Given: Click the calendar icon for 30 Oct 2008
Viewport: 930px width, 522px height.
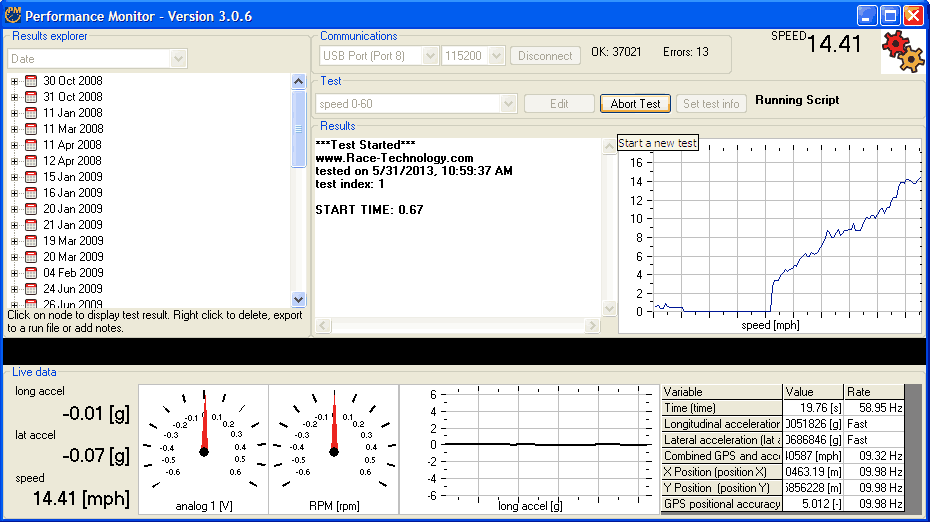Looking at the screenshot, I should coord(31,81).
